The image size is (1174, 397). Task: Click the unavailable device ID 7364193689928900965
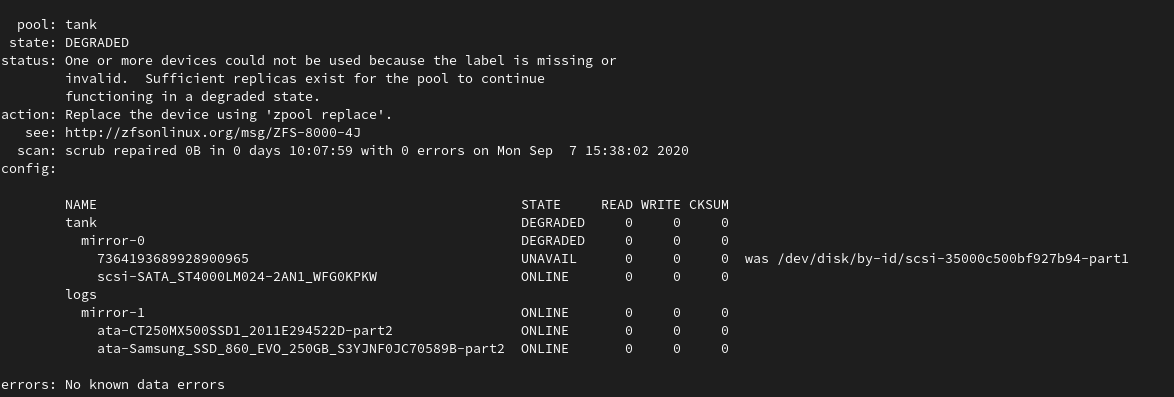point(173,258)
